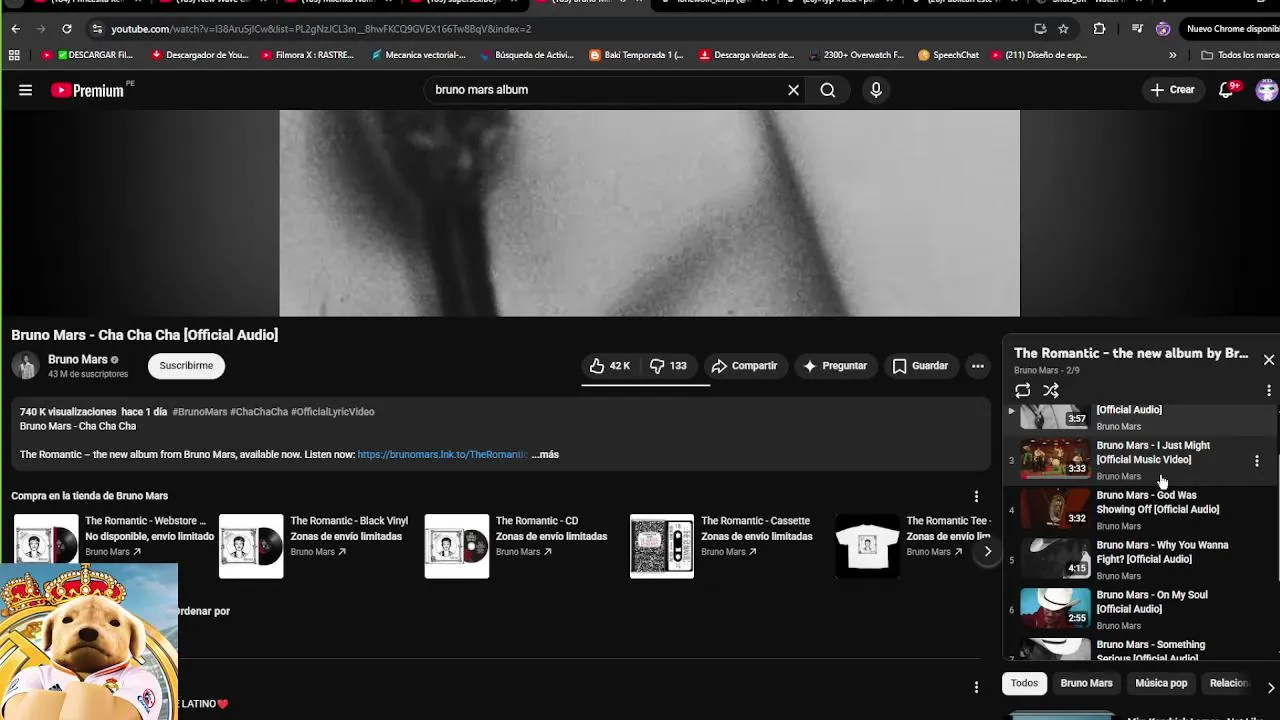This screenshot has width=1280, height=720.
Task: Open Chrome media control icon
Action: tap(1136, 29)
